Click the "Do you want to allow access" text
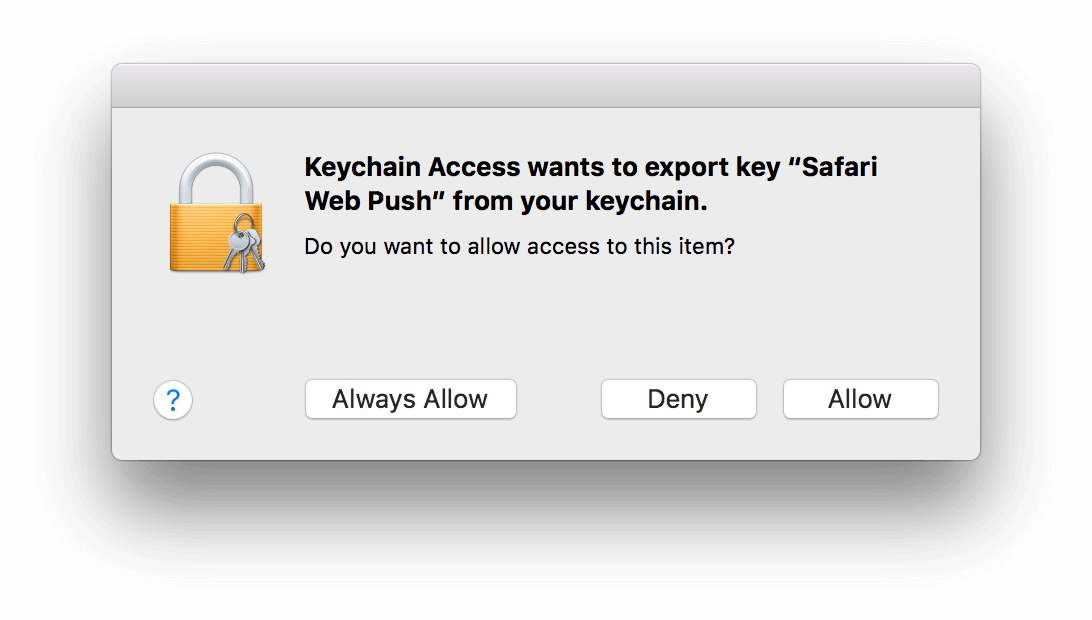The height and width of the screenshot is (620, 1092). point(452,247)
